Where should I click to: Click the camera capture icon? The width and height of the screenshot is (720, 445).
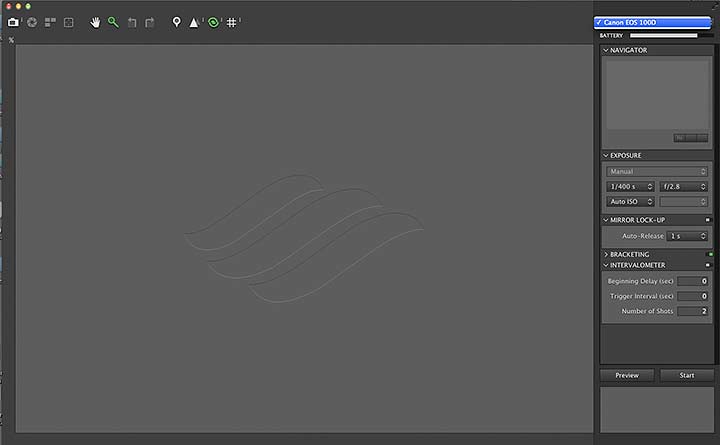13,22
